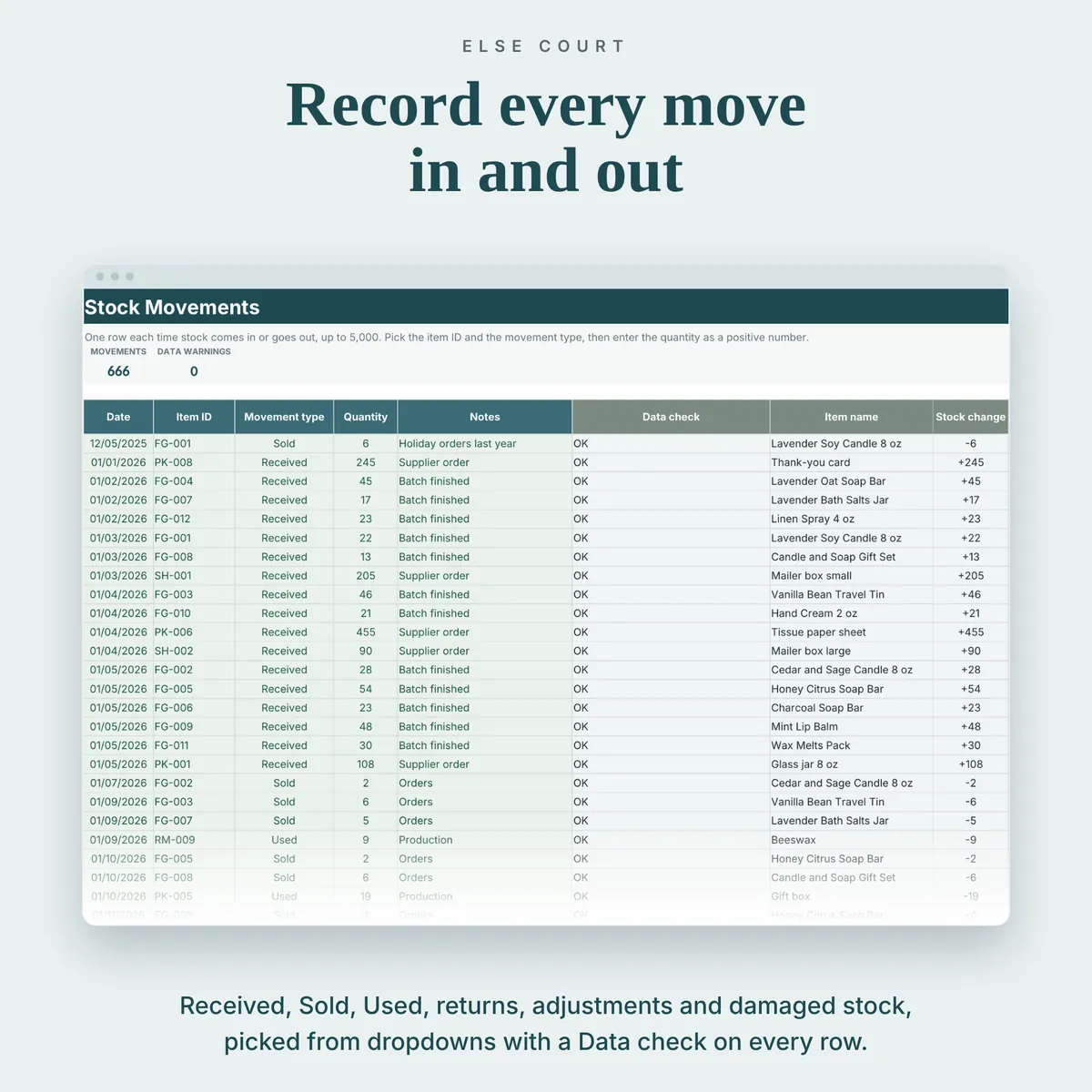The width and height of the screenshot is (1092, 1092).
Task: Click the Data check column header
Action: (x=671, y=417)
